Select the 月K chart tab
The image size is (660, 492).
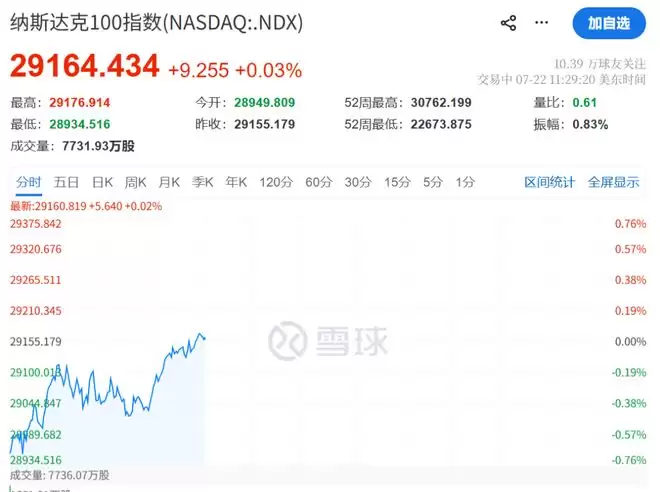[169, 182]
